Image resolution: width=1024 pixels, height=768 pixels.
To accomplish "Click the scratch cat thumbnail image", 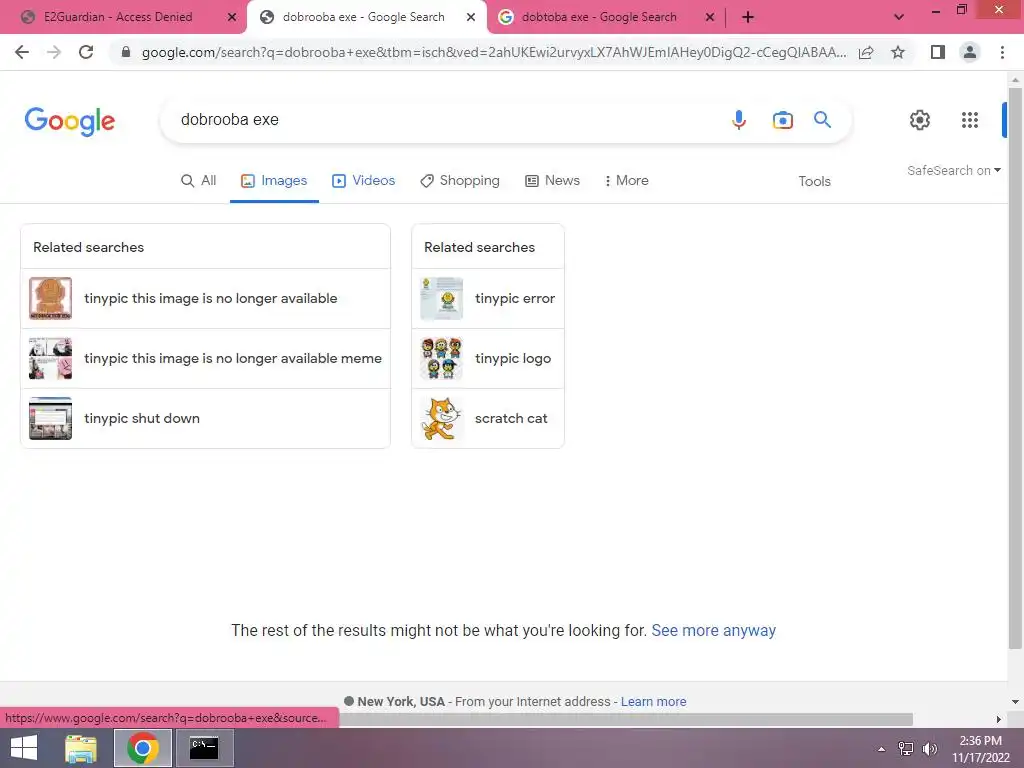I will (x=441, y=419).
